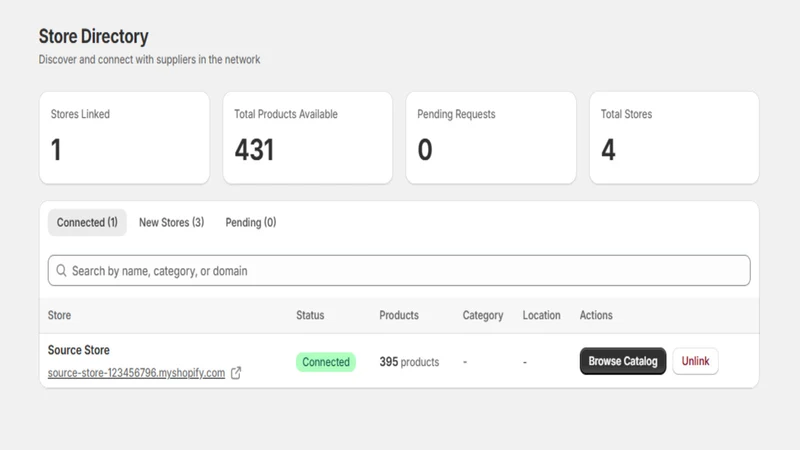Select the Stores Linked card
Screen dimensions: 800x450
[x=124, y=138]
